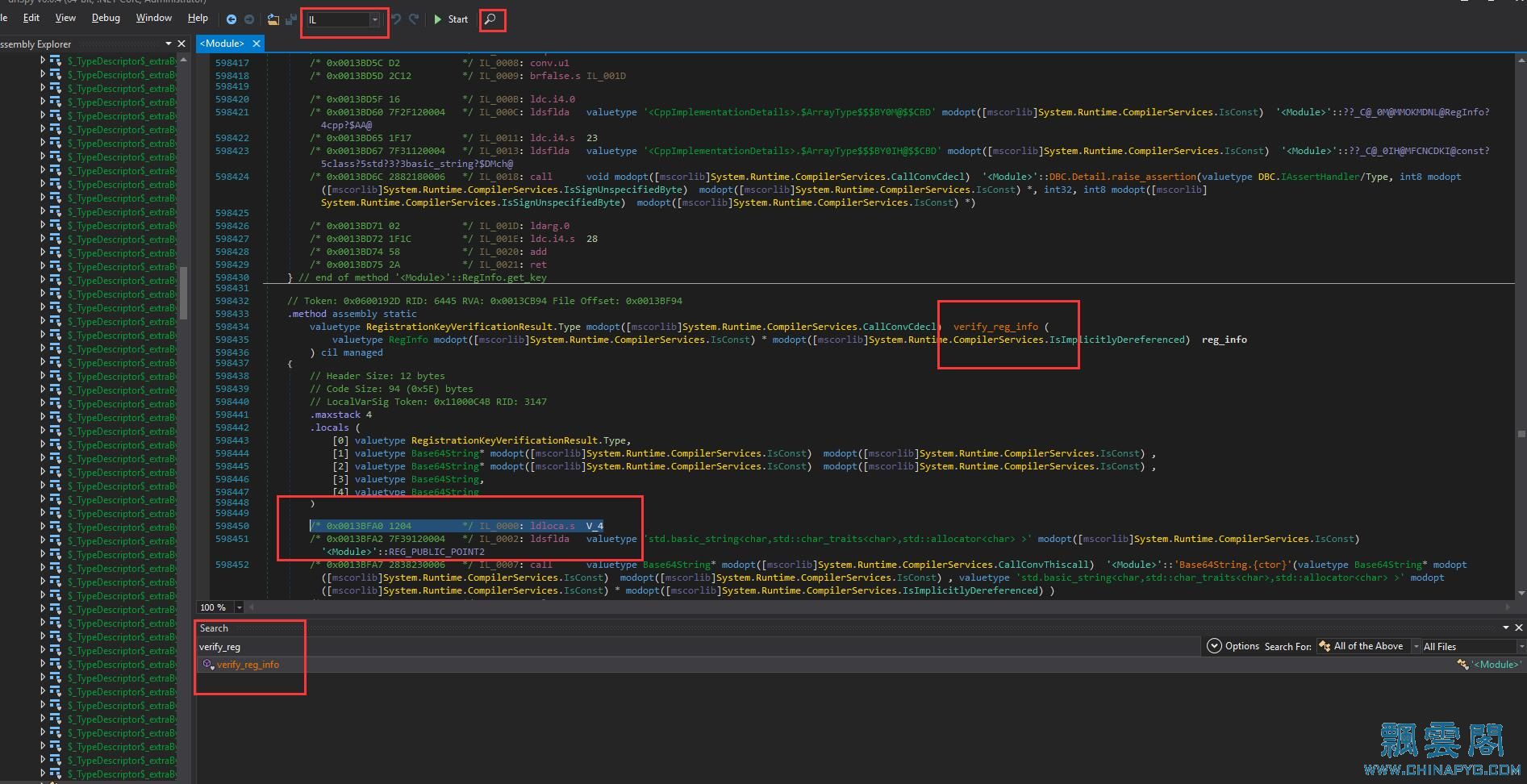Click the Undo toolbar icon
Image resolution: width=1527 pixels, height=784 pixels.
pos(396,19)
